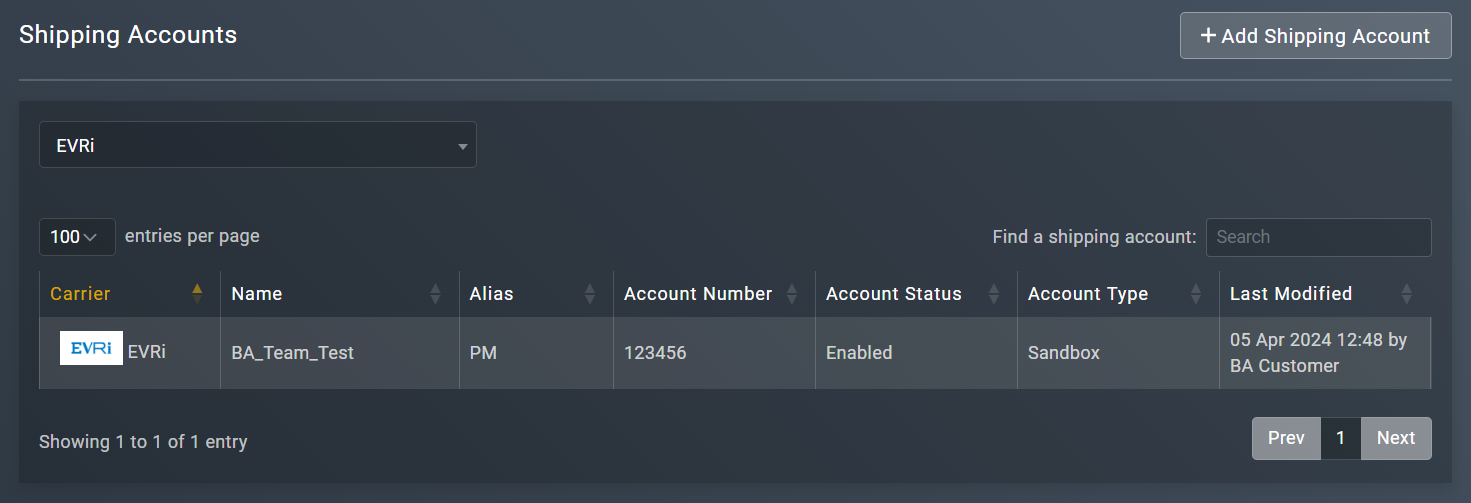Click the 05 Apr 2024 last modified cell
The image size is (1471, 503).
point(1325,353)
